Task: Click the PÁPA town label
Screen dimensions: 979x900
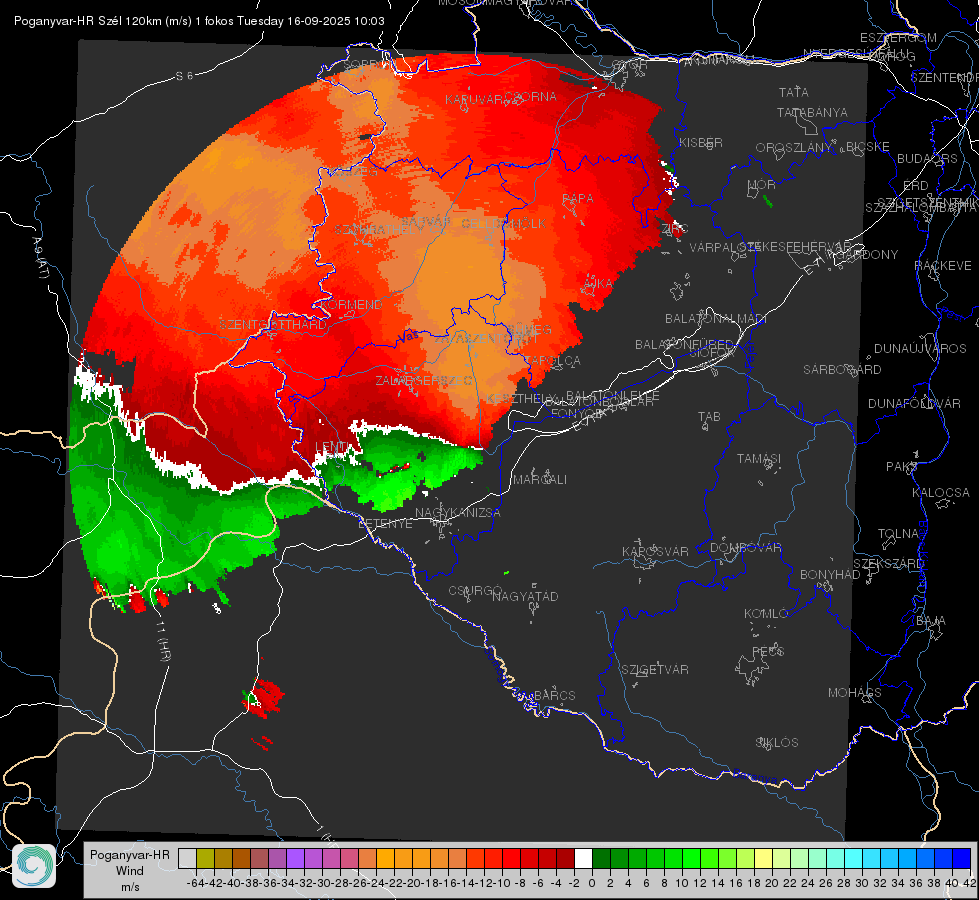Action: (578, 198)
